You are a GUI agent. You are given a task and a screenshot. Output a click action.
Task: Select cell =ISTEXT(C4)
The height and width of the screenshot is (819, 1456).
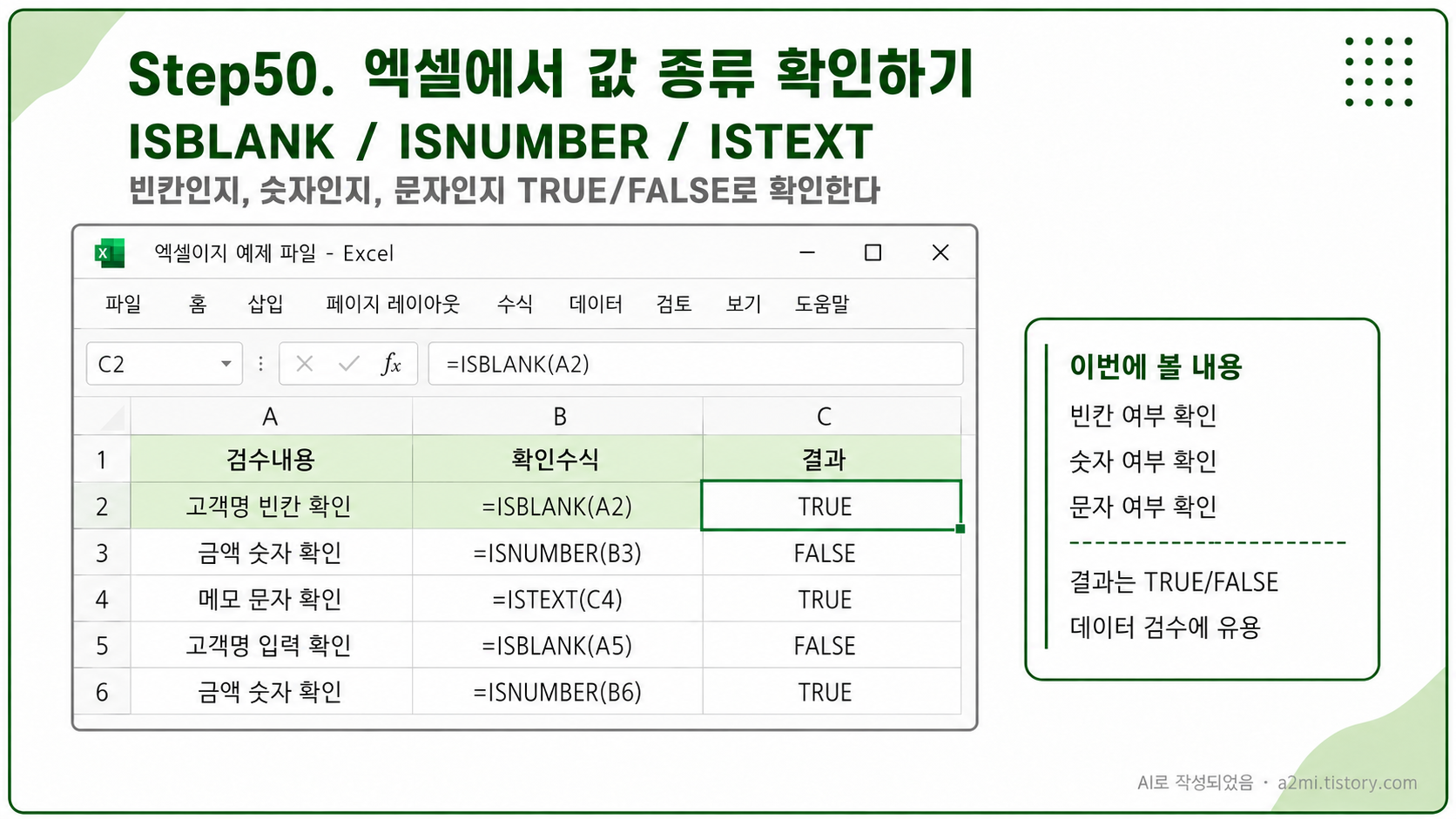(x=557, y=599)
